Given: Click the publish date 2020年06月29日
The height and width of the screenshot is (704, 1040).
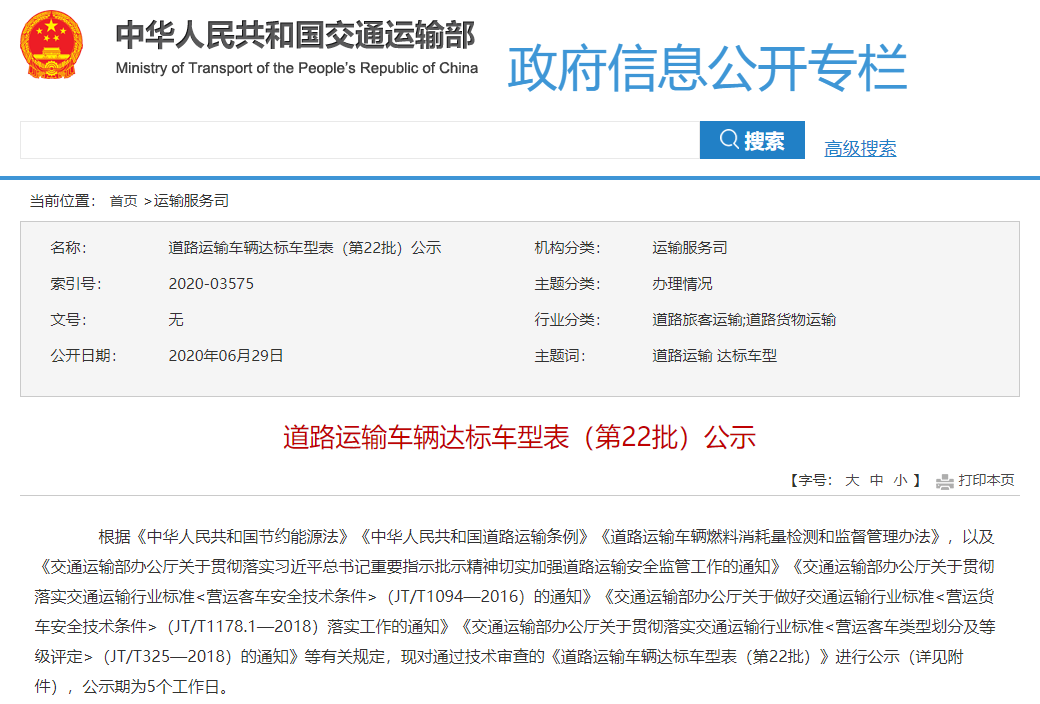Looking at the screenshot, I should click(x=226, y=356).
